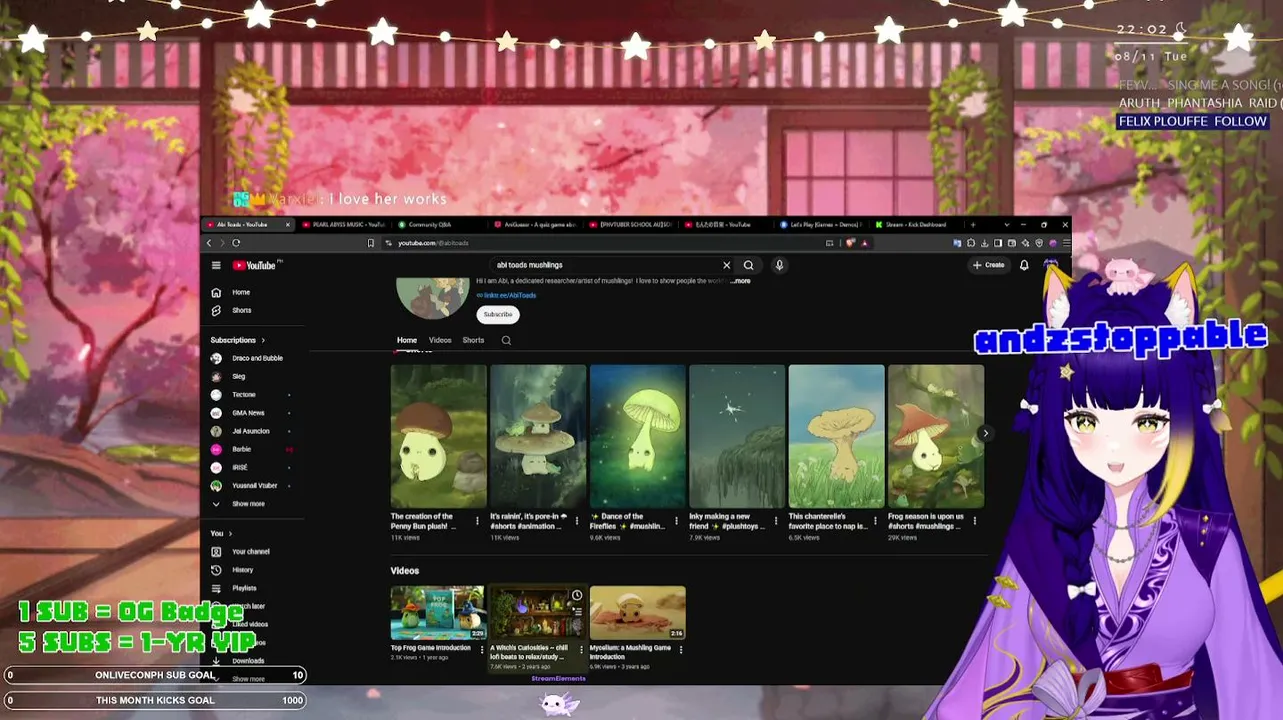1283x720 pixels.
Task: Open options for Mycelium Mushling Game video
Action: click(x=681, y=650)
